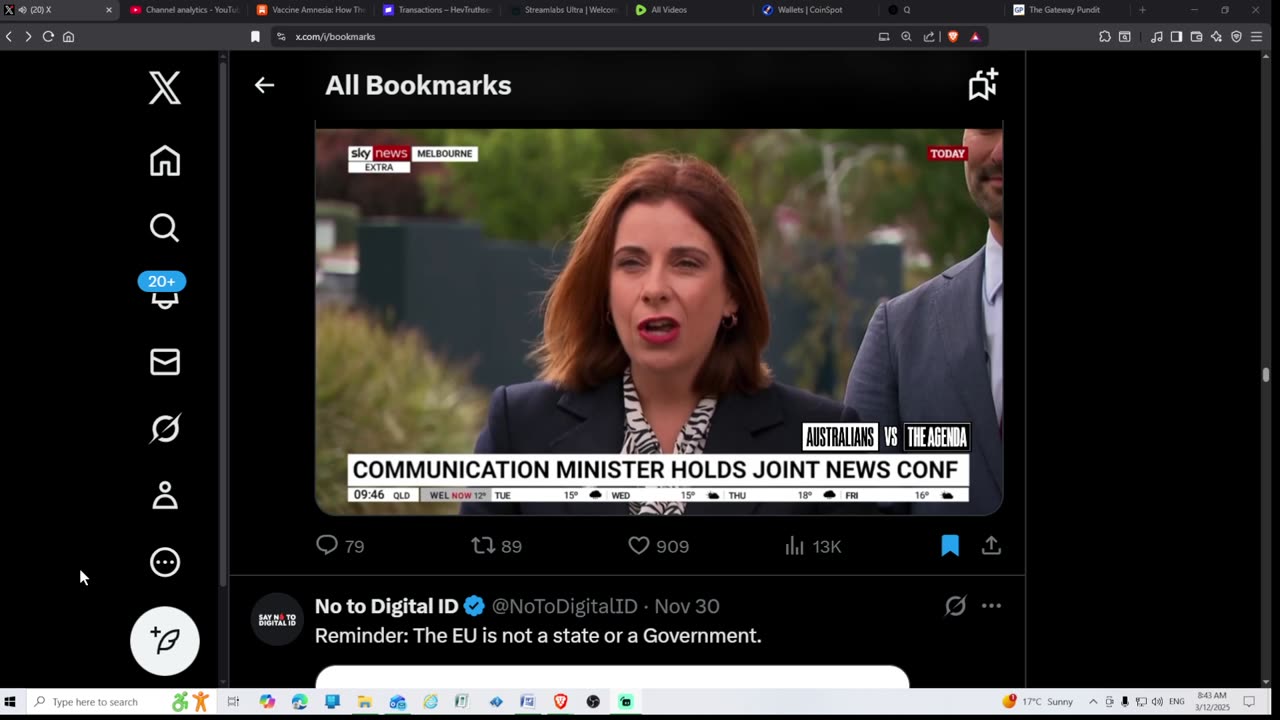Open Notifications bell with 20+ badge

tap(163, 292)
